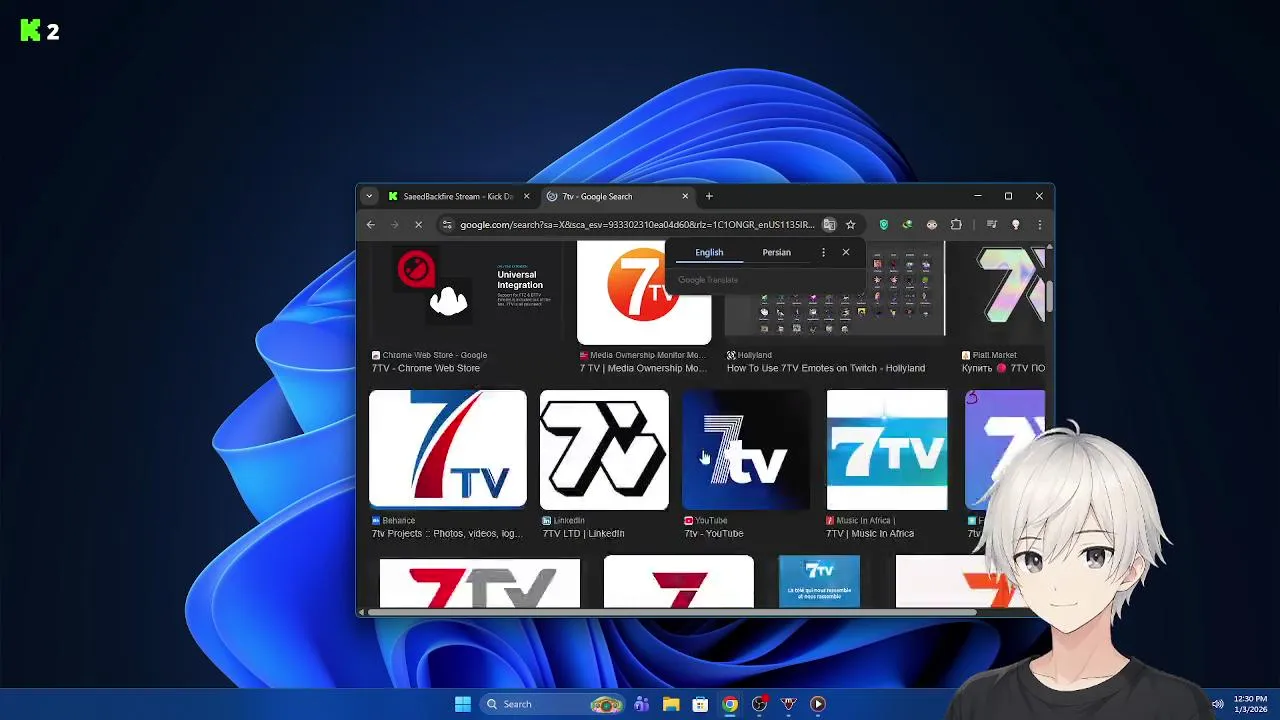The width and height of the screenshot is (1280, 720).
Task: Open the orange 7TV Media Ownership image
Action: 644,292
